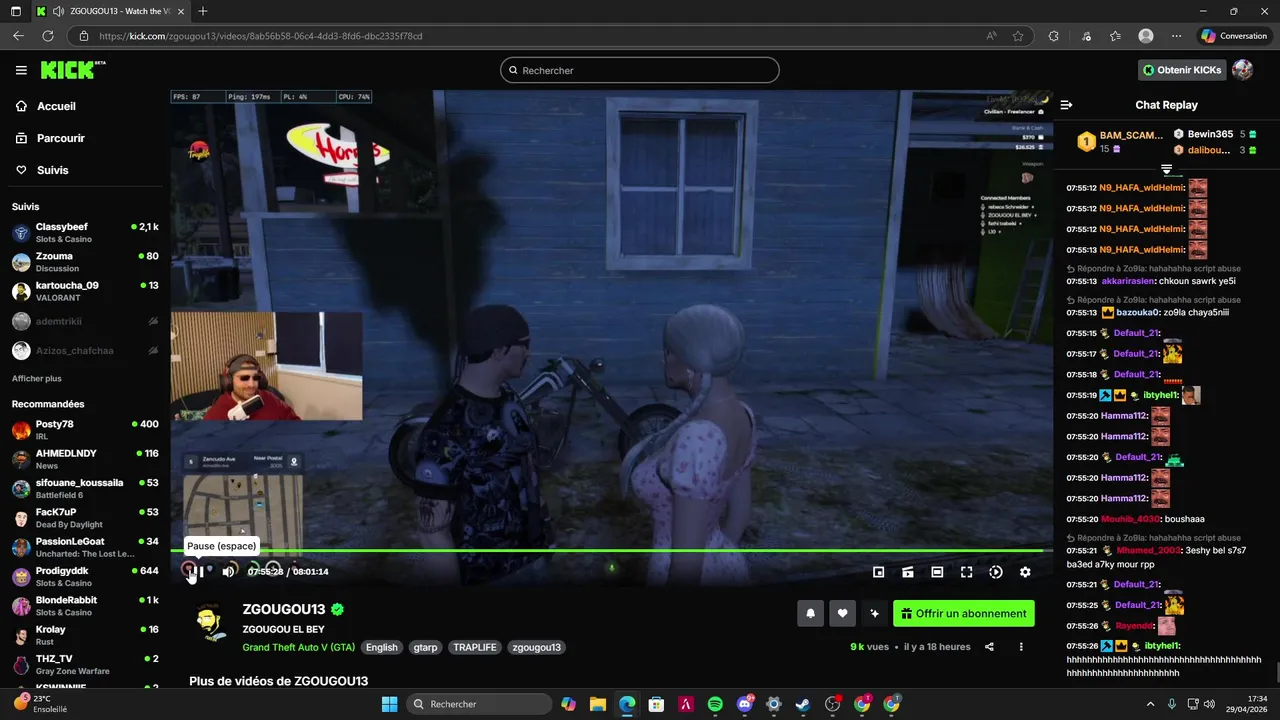This screenshot has width=1280, height=720.
Task: Open Krolay recommended channel
Action: coord(85,635)
